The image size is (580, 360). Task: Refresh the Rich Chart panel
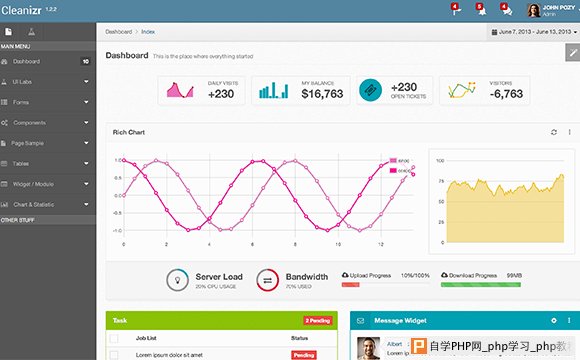click(554, 132)
